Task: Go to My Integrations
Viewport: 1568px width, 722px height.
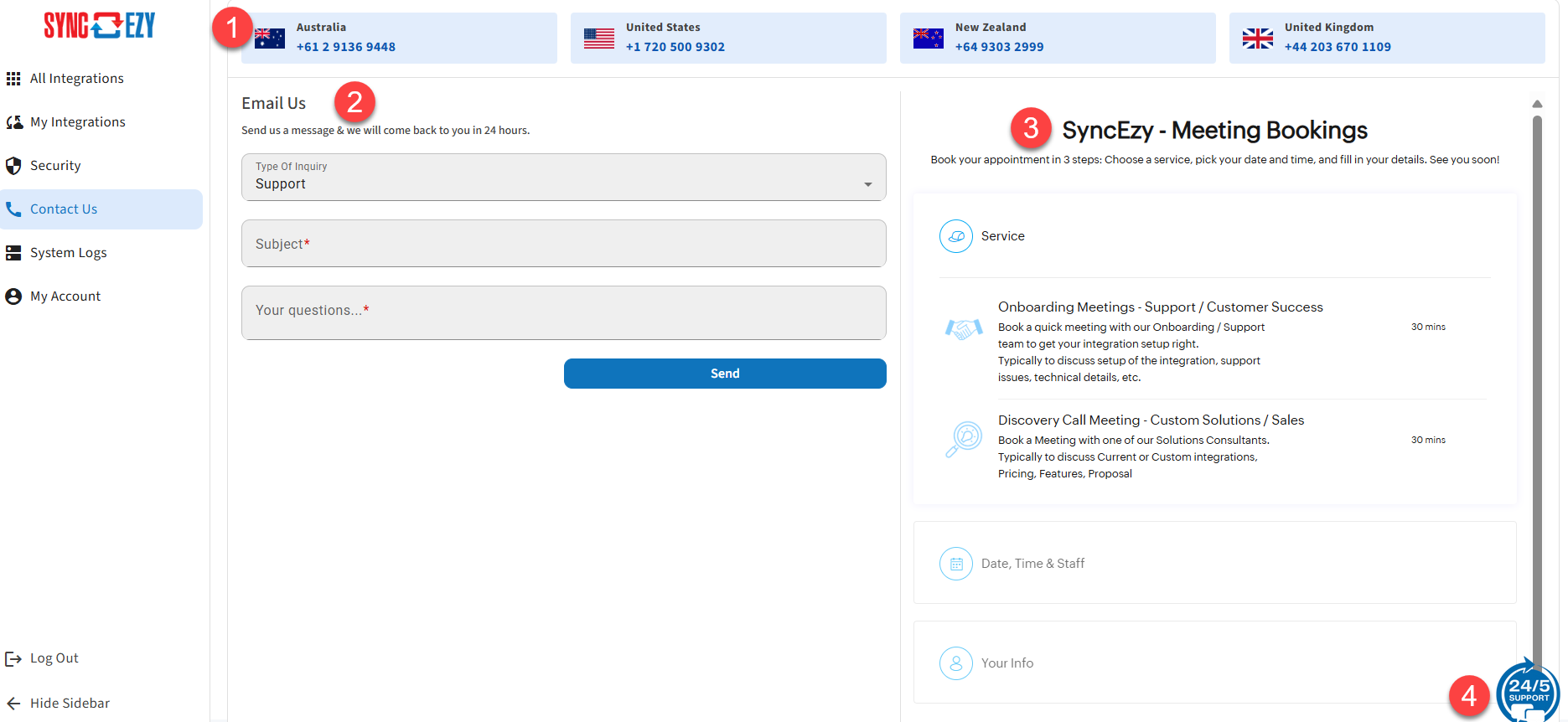Action: click(101, 122)
